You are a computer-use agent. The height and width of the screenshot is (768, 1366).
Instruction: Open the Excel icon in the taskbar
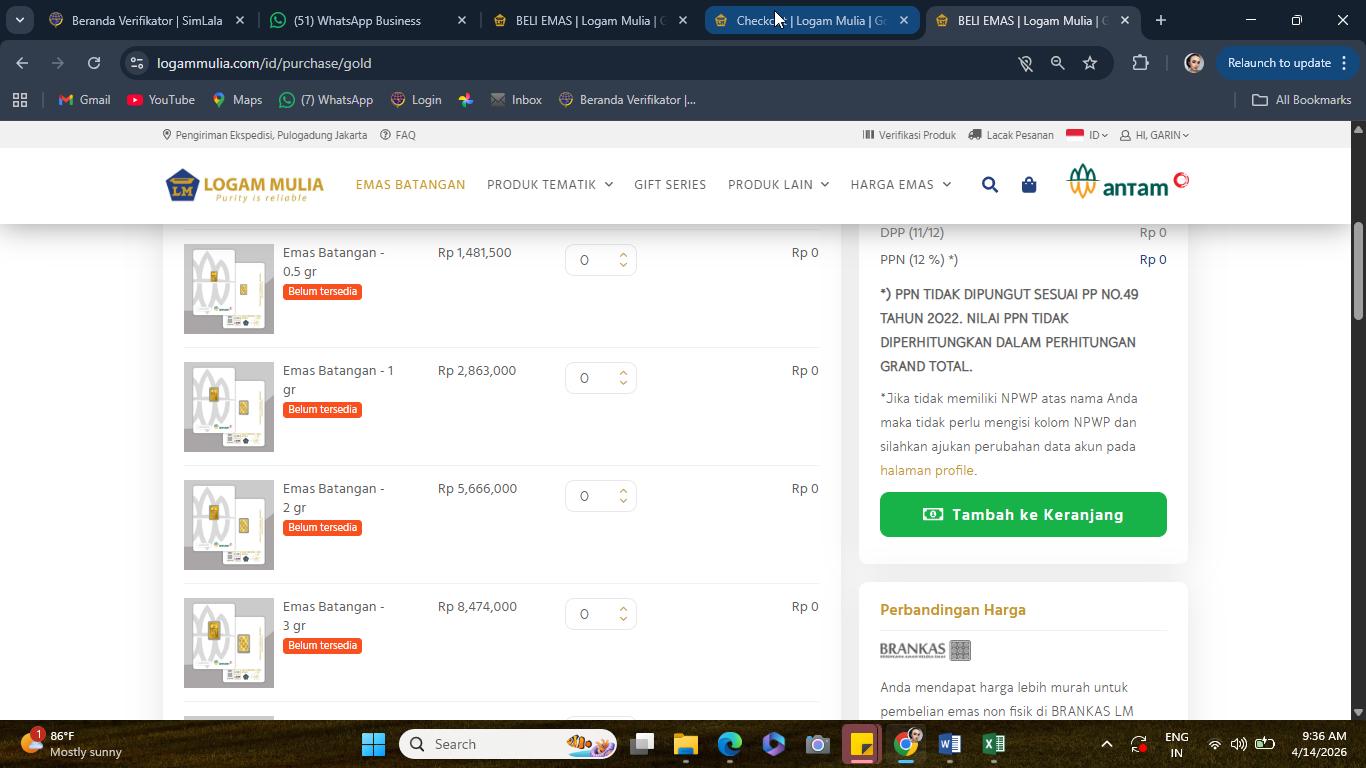point(993,744)
